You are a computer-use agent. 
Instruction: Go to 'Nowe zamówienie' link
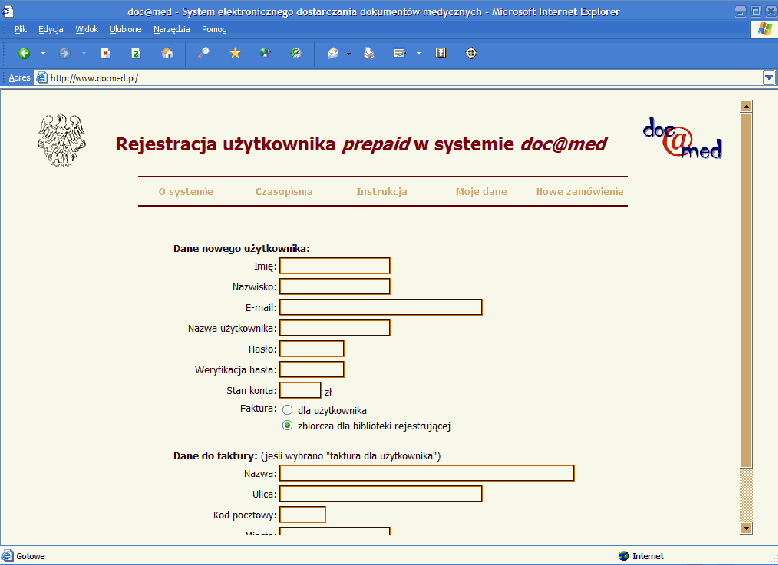click(579, 192)
